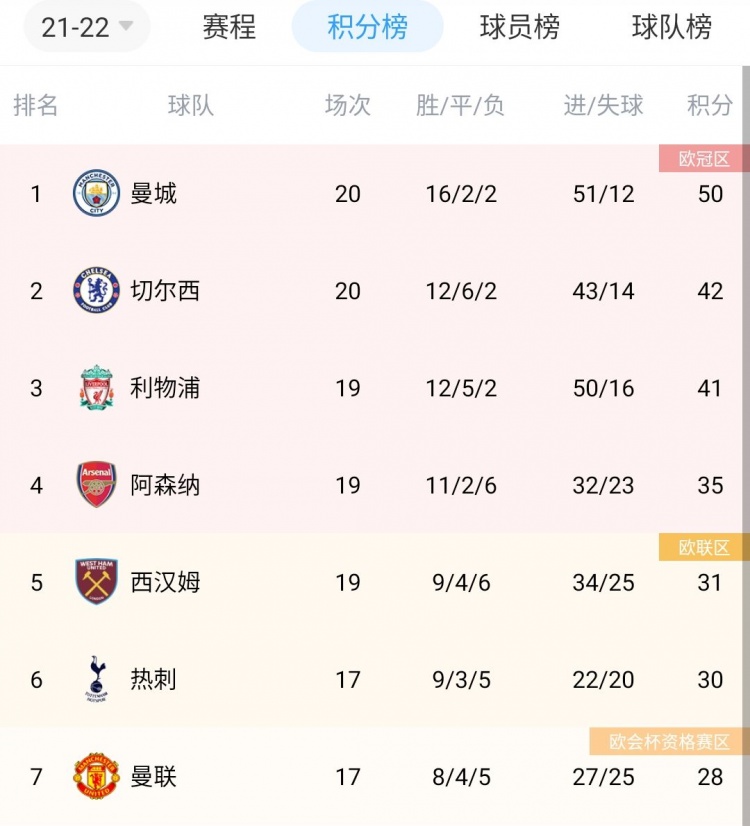Click the Manchester City club crest
Viewport: 750px width, 826px height.
[x=96, y=193]
